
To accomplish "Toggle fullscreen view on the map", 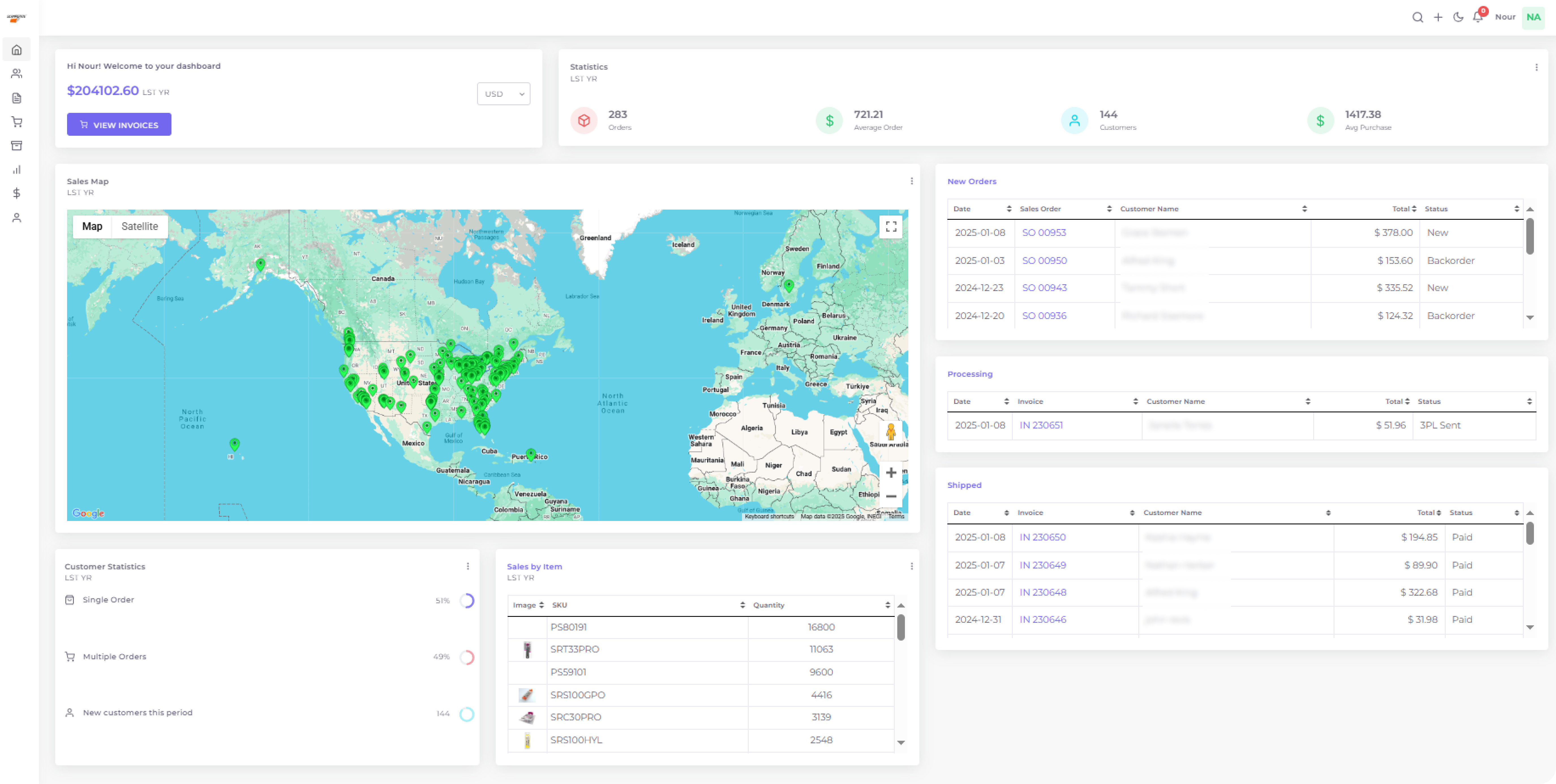I will (891, 227).
